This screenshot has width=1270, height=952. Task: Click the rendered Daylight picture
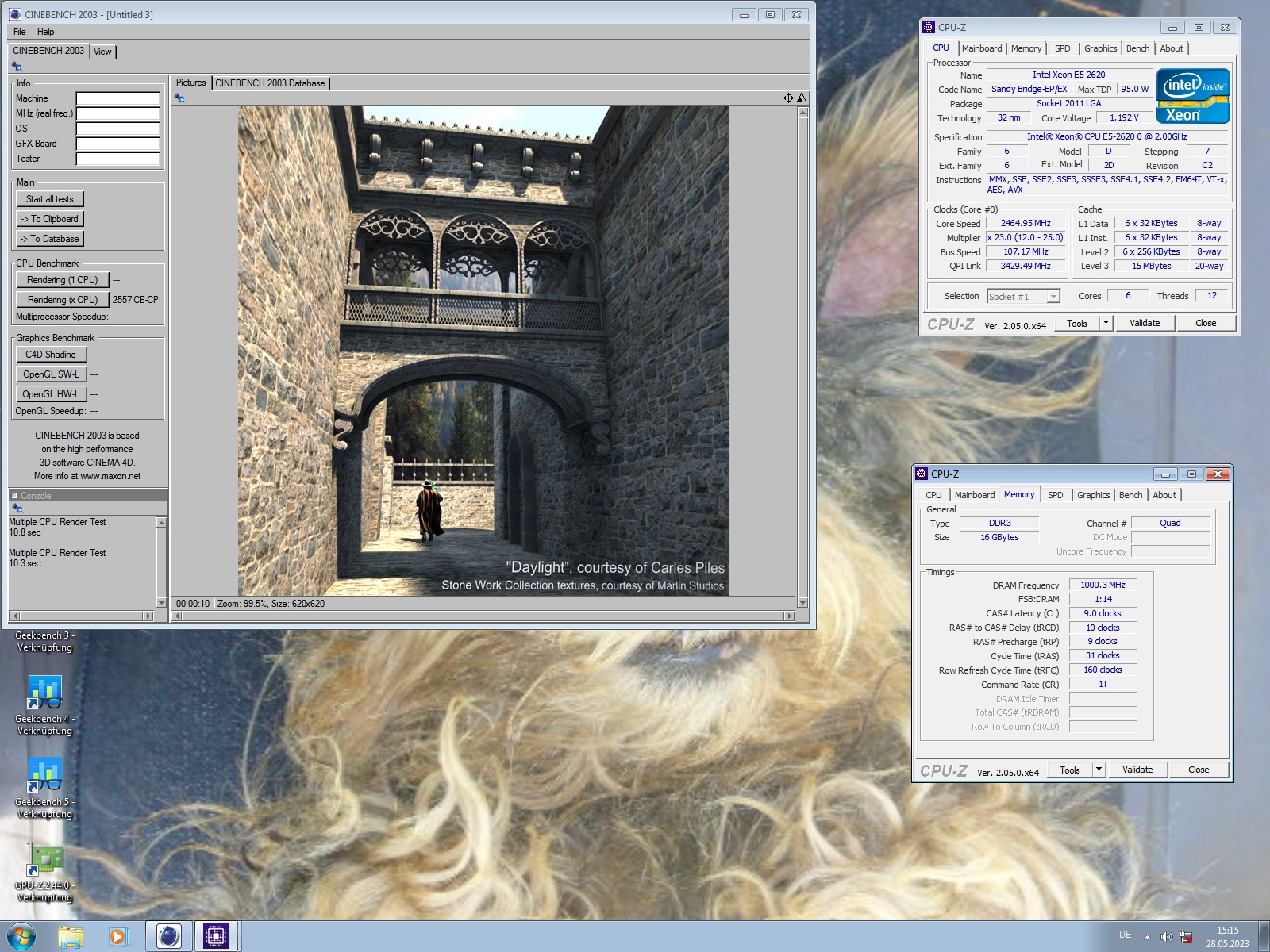pos(483,351)
